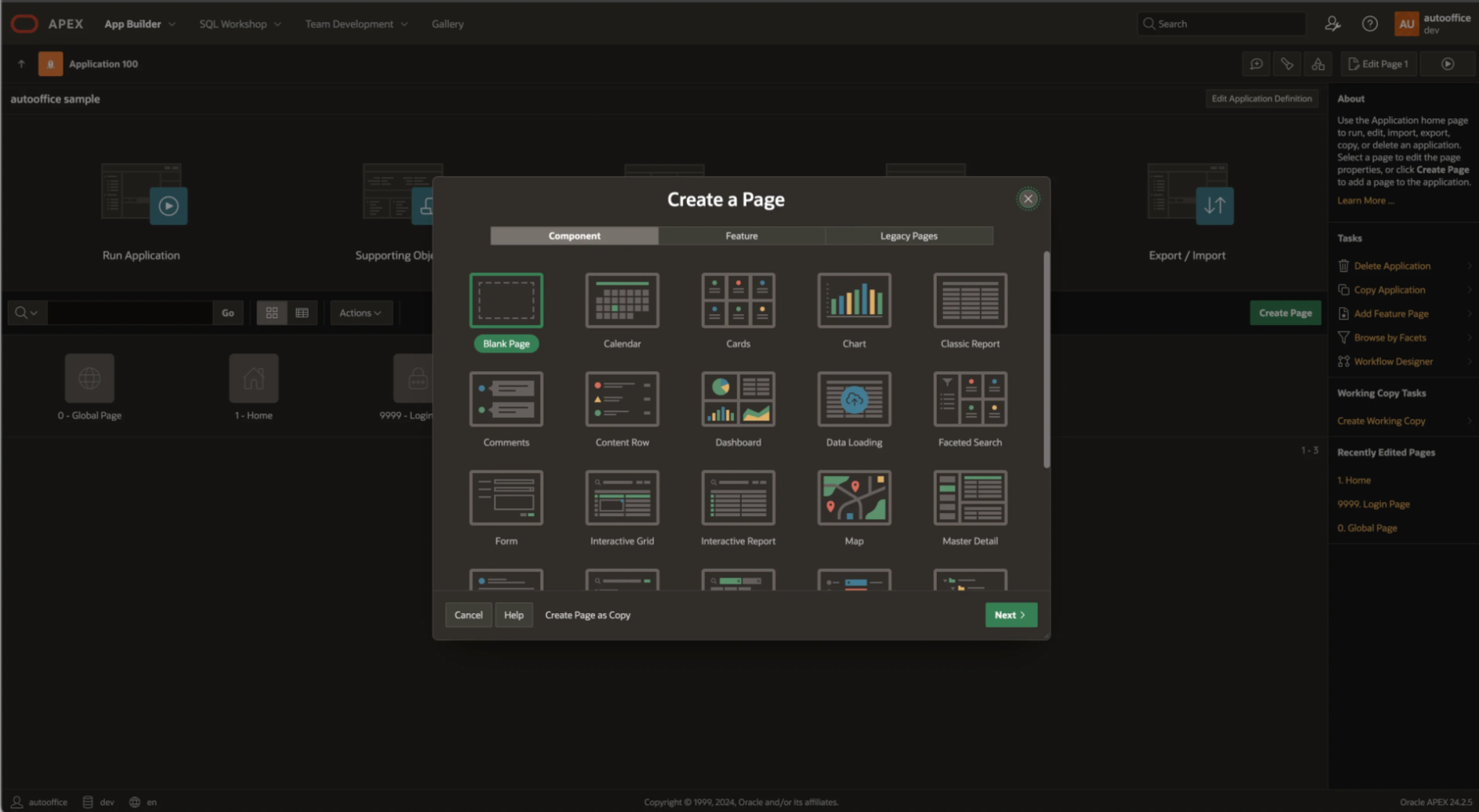Click Add Feature Page link

point(1390,313)
